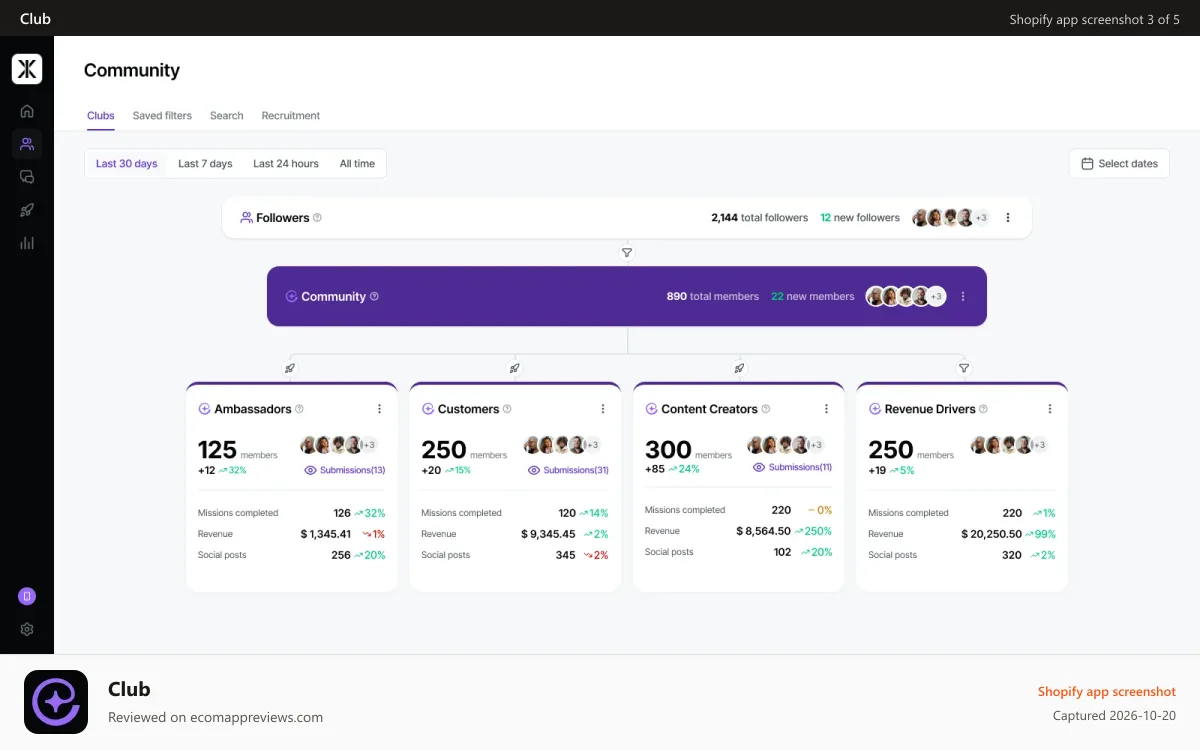Click the Ambassadors club icon

[204, 409]
